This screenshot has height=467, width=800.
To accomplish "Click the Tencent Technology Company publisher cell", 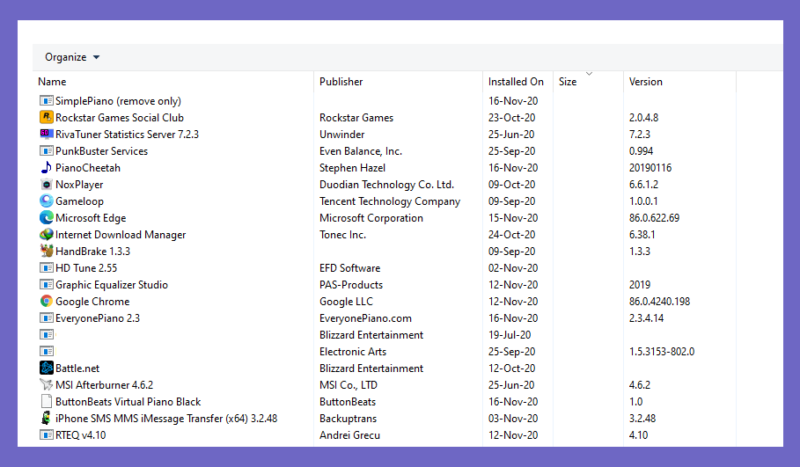I will tap(390, 201).
